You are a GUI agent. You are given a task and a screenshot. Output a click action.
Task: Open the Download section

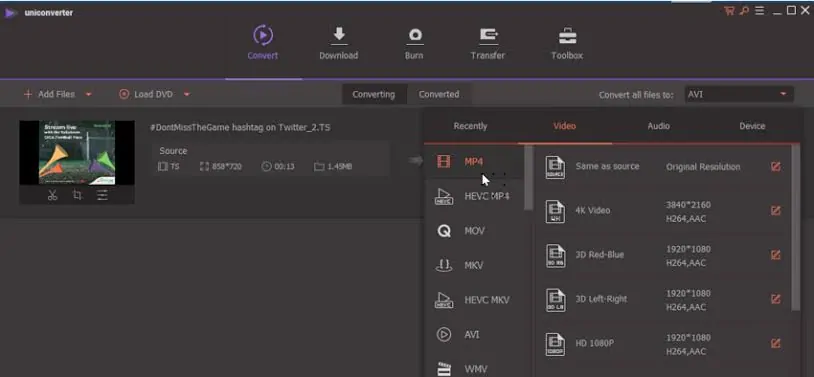338,44
